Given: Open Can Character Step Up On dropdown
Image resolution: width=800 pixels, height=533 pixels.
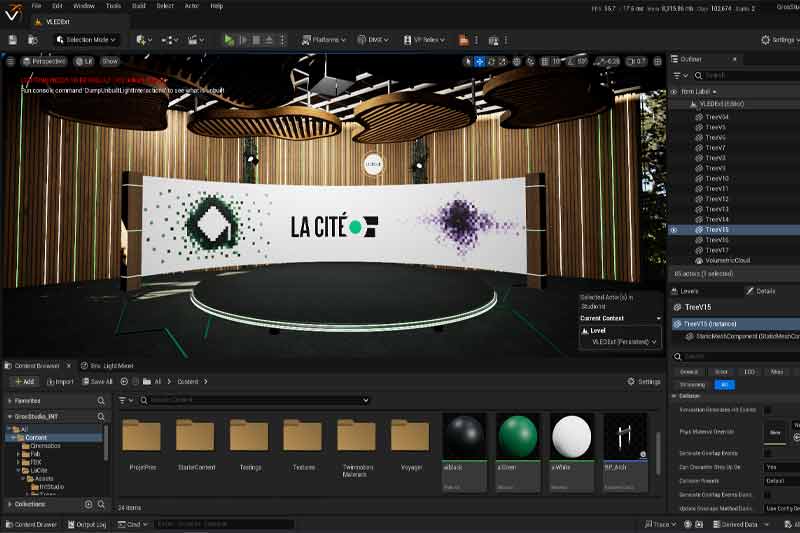Looking at the screenshot, I should coord(782,467).
